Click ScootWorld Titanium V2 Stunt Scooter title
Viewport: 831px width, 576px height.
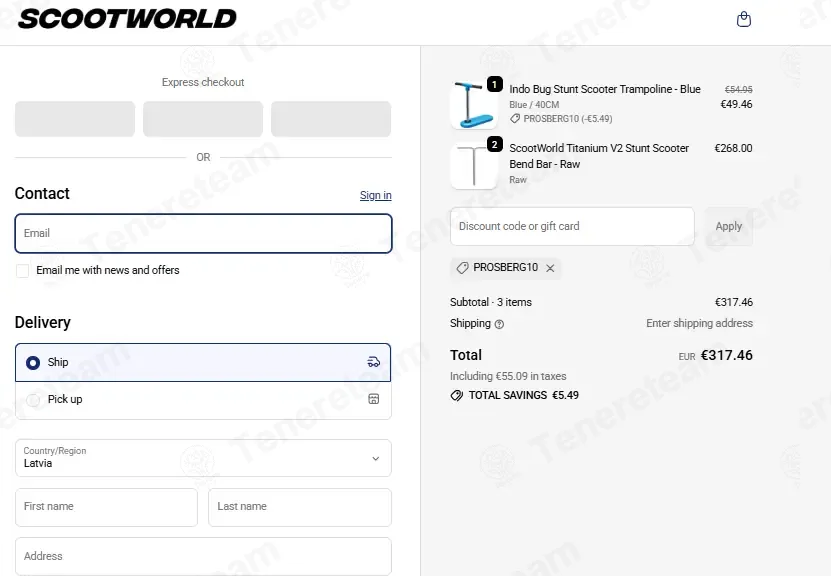[599, 156]
